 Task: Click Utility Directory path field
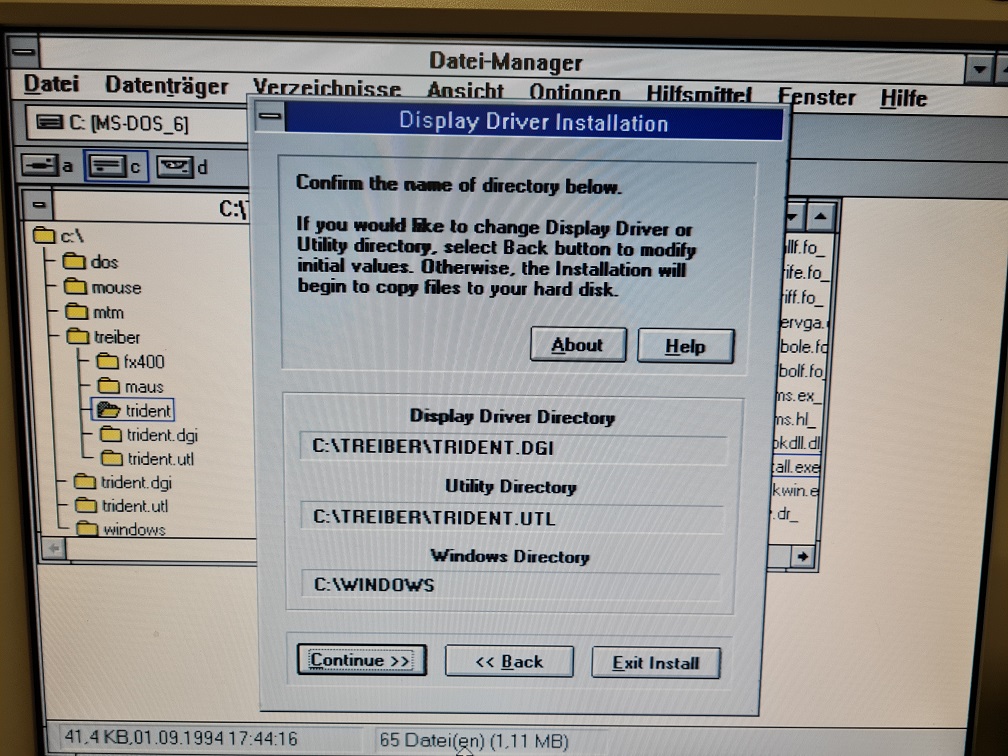pos(512,518)
